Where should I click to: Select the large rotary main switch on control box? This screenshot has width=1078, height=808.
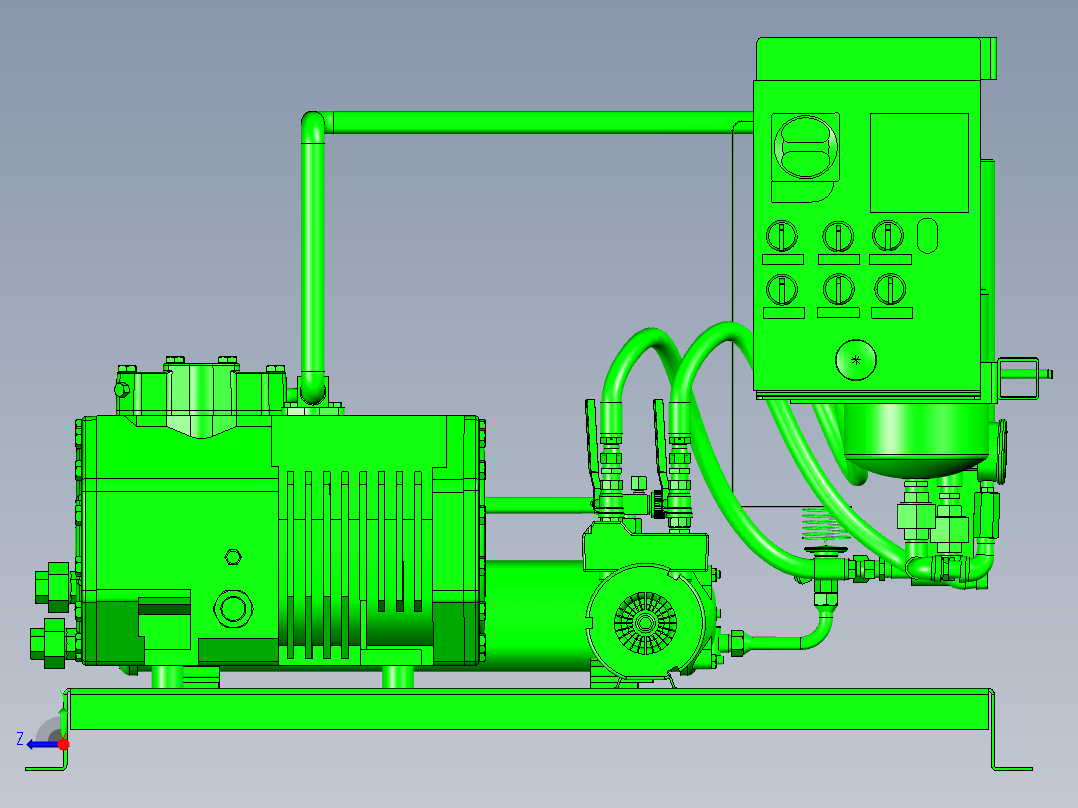806,147
